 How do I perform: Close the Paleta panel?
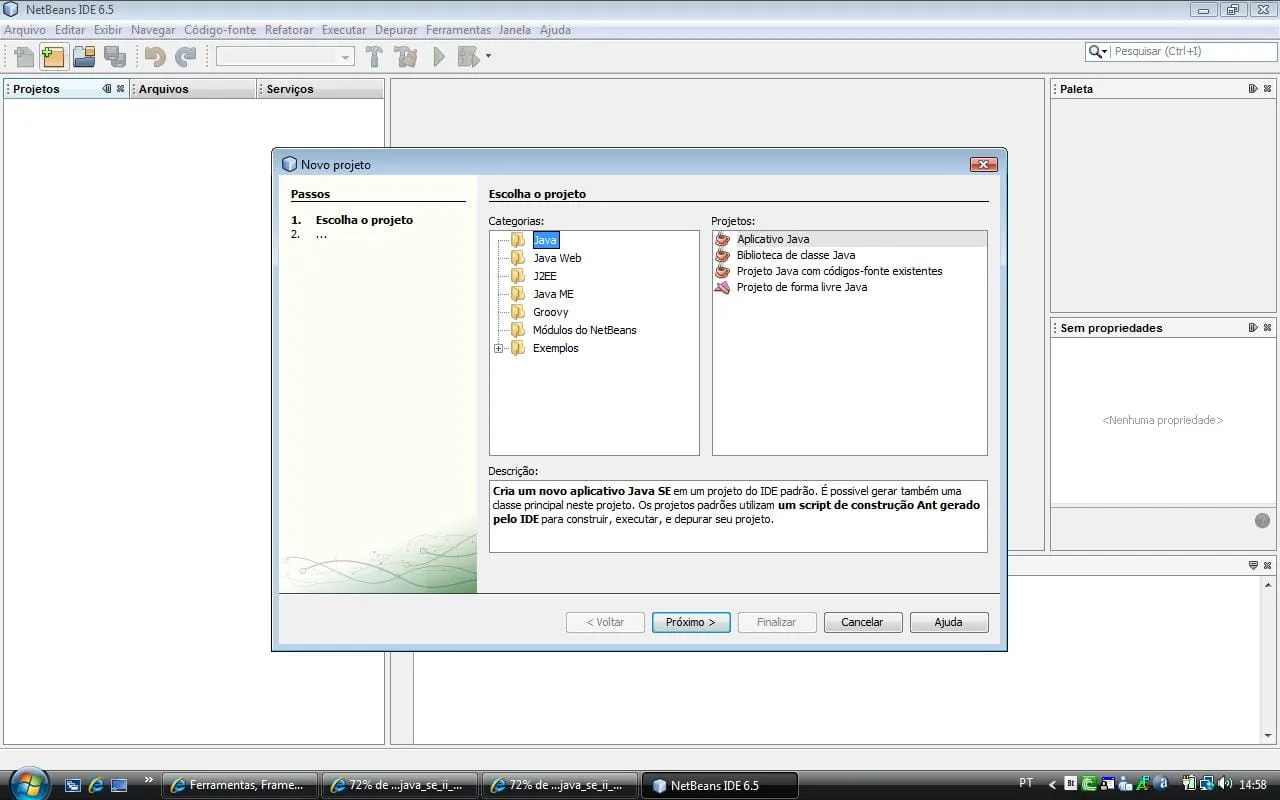pyautogui.click(x=1268, y=89)
